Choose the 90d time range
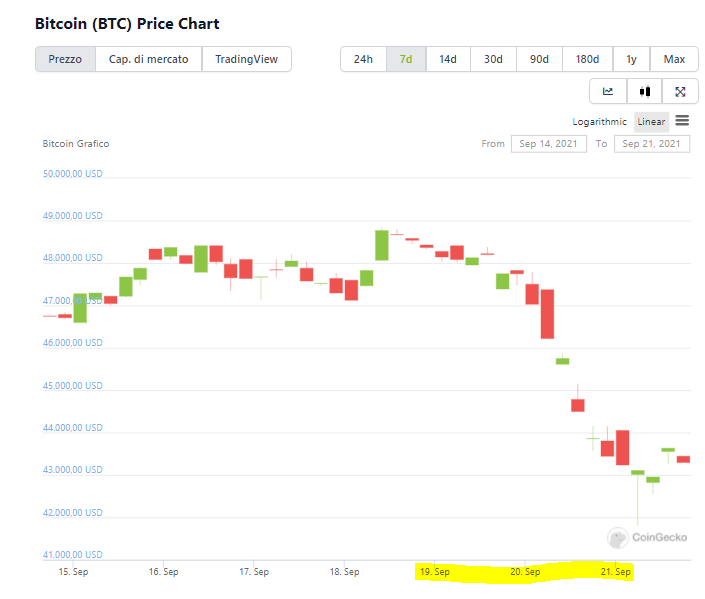Viewport: 705px width, 599px height. (x=539, y=59)
